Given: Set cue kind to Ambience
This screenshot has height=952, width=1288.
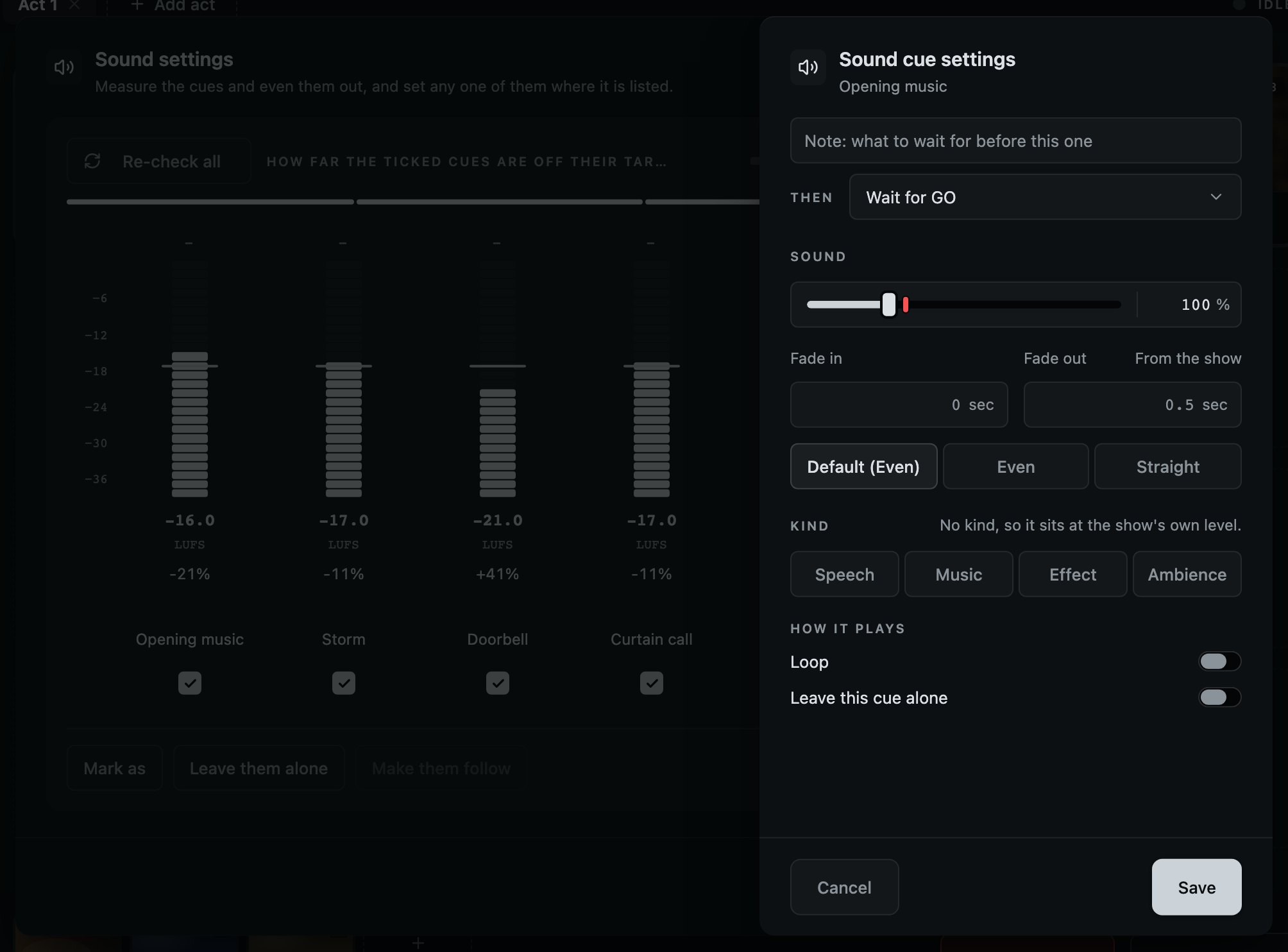Looking at the screenshot, I should pos(1187,574).
